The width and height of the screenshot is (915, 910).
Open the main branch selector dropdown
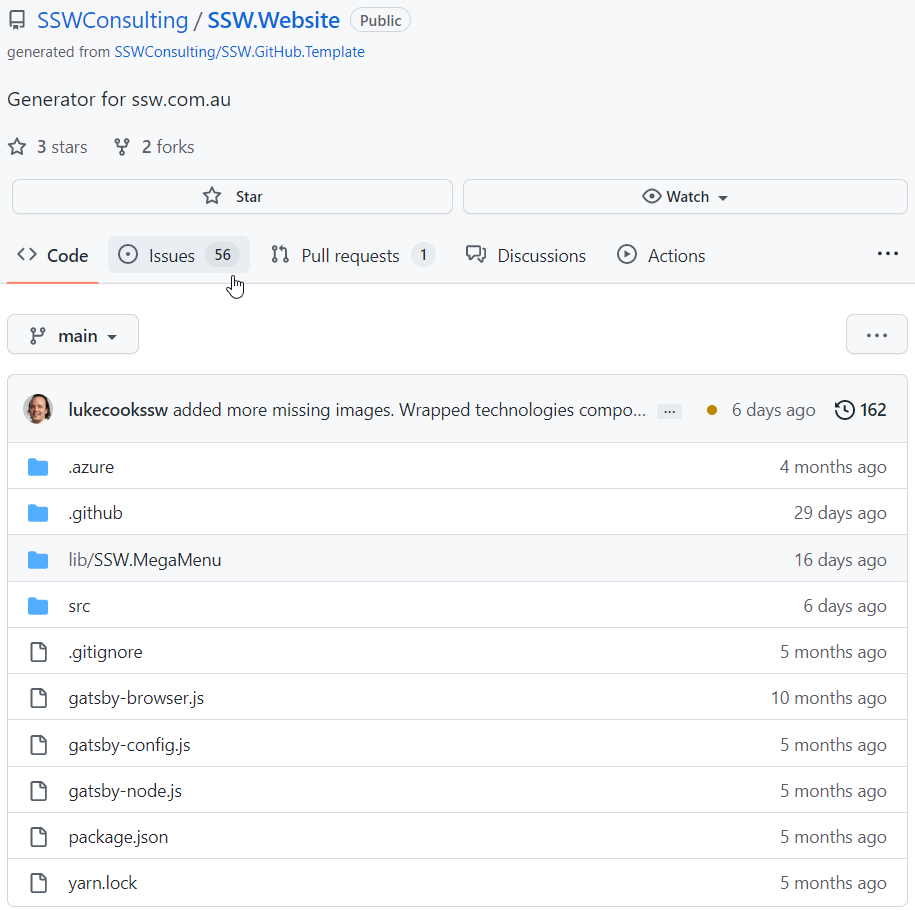73,335
